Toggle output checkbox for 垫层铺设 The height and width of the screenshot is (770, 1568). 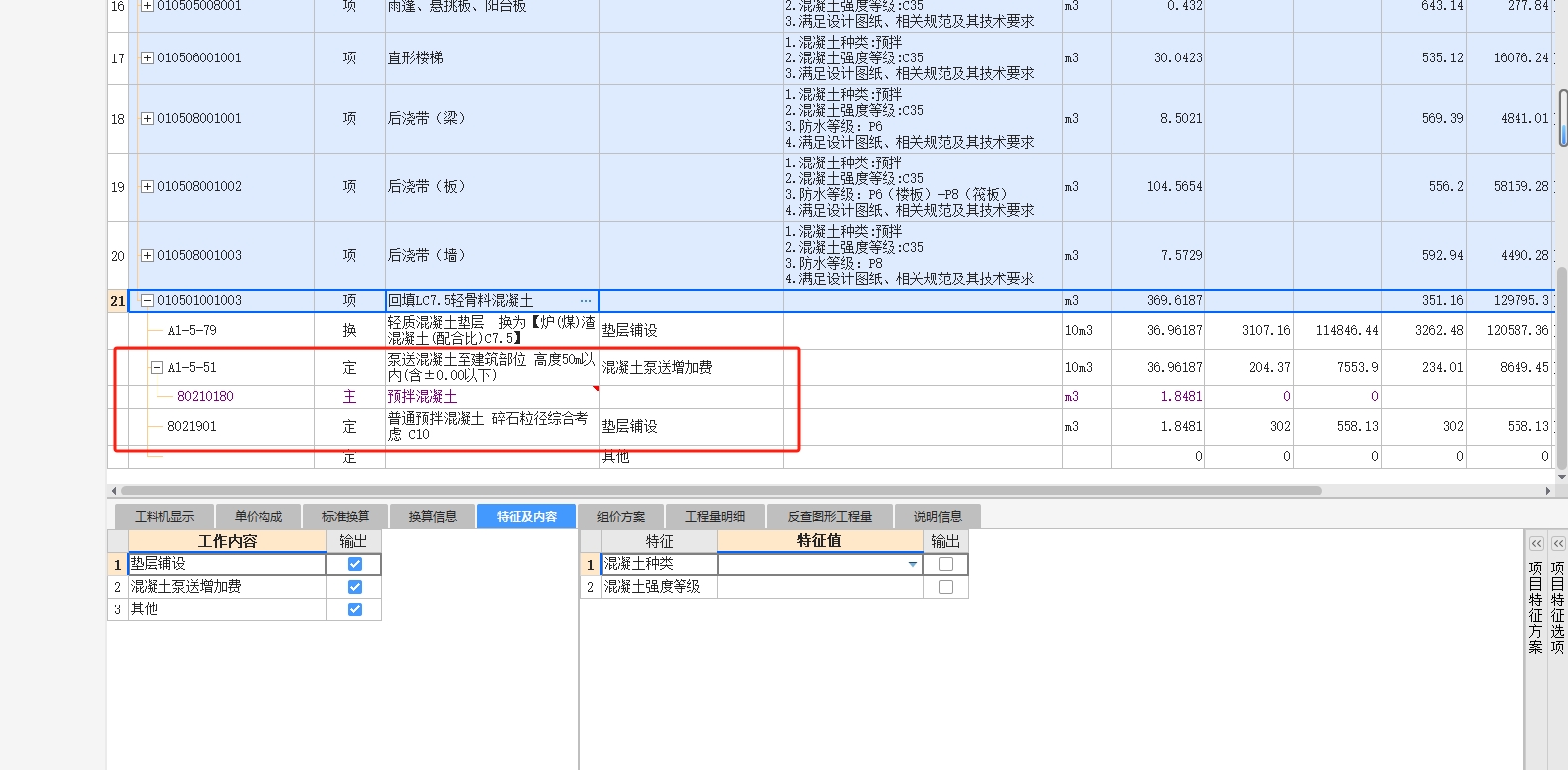coord(355,564)
